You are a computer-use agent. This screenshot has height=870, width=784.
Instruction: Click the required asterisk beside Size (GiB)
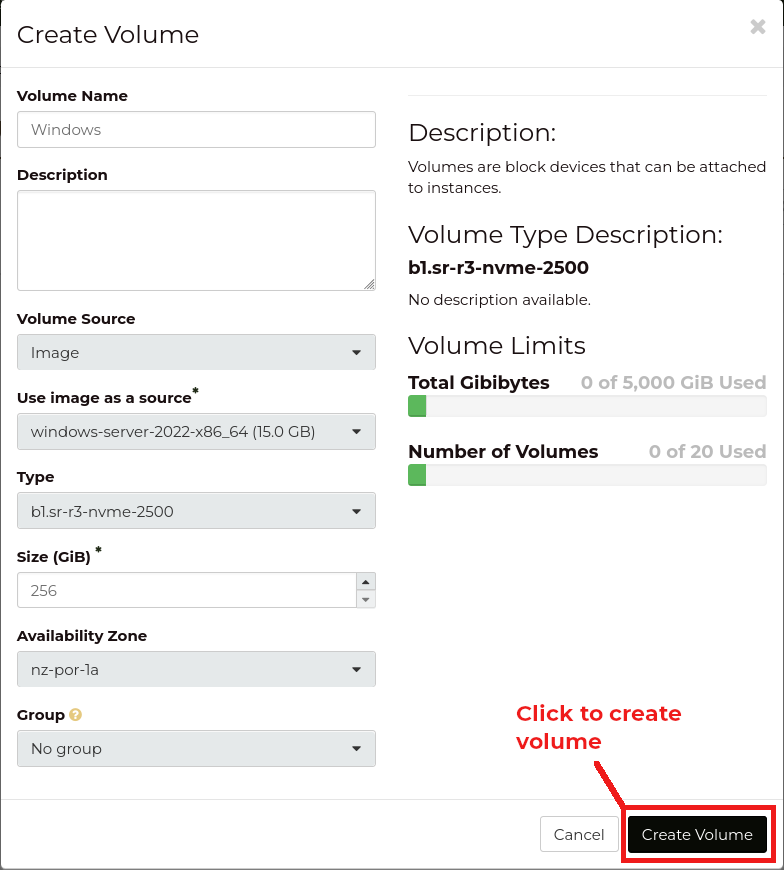tap(98, 551)
